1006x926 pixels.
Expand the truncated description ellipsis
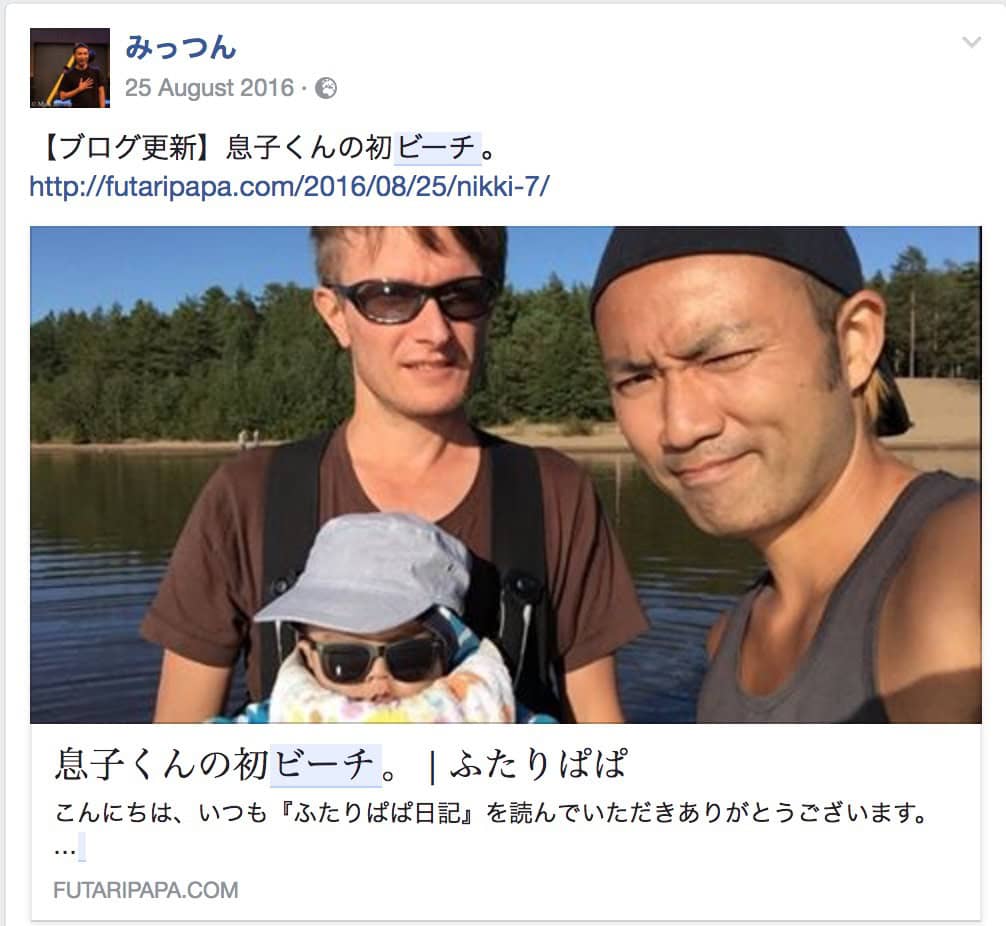coord(65,849)
